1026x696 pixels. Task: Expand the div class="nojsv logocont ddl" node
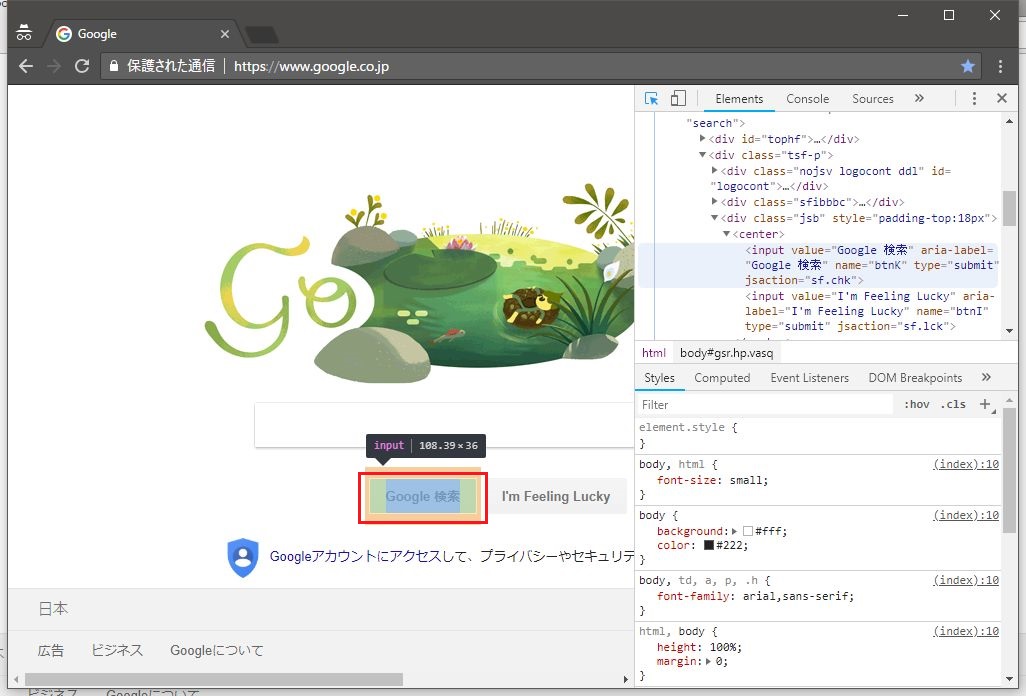(715, 170)
